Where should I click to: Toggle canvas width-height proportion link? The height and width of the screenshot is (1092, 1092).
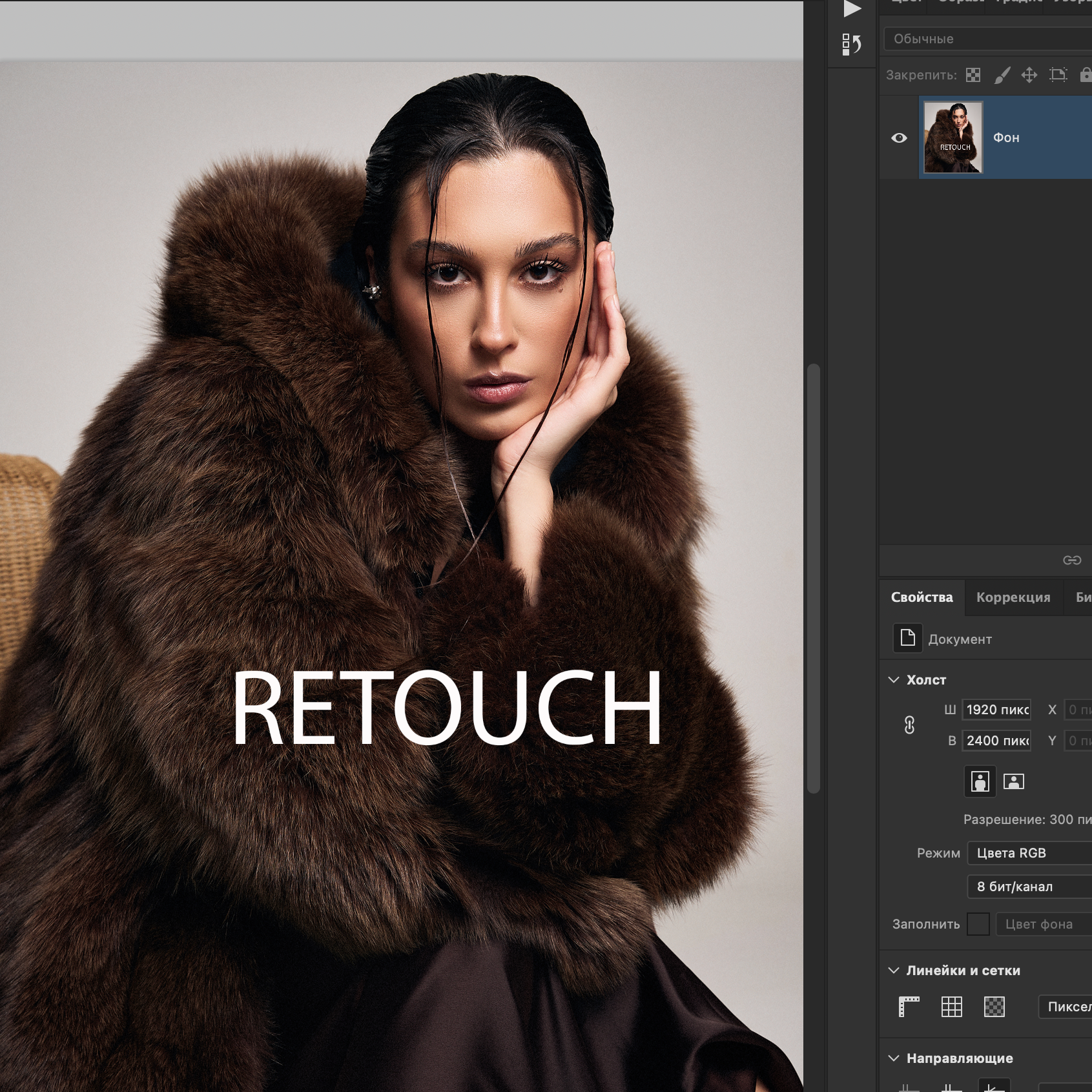pyautogui.click(x=909, y=725)
